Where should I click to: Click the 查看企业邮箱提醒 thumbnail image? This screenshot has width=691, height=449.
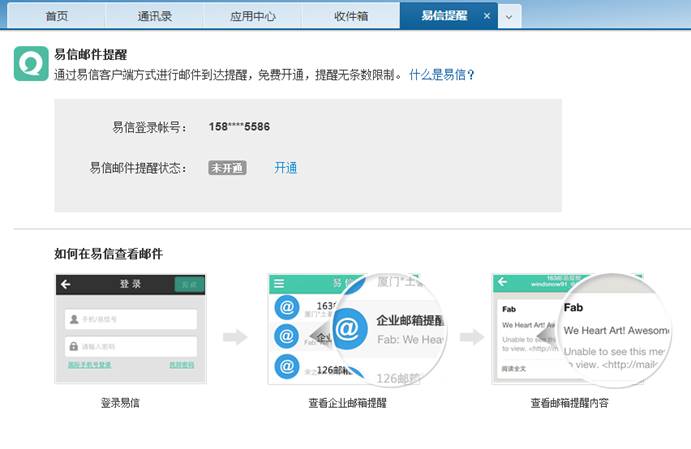click(357, 330)
